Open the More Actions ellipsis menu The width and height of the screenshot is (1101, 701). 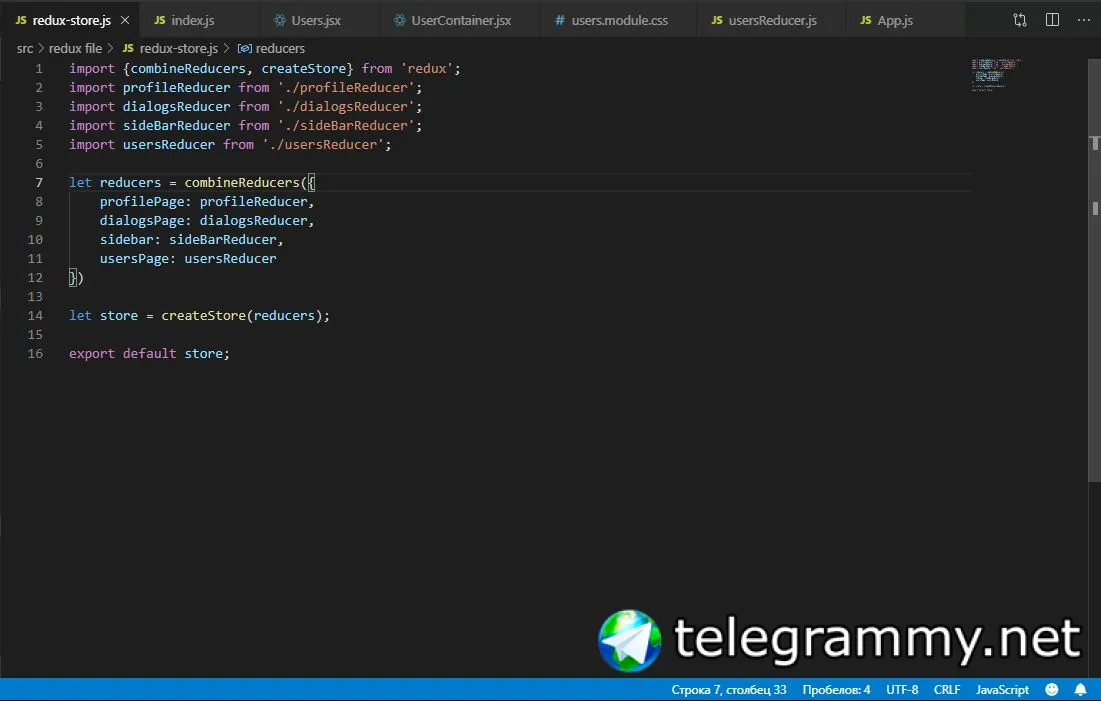point(1083,20)
